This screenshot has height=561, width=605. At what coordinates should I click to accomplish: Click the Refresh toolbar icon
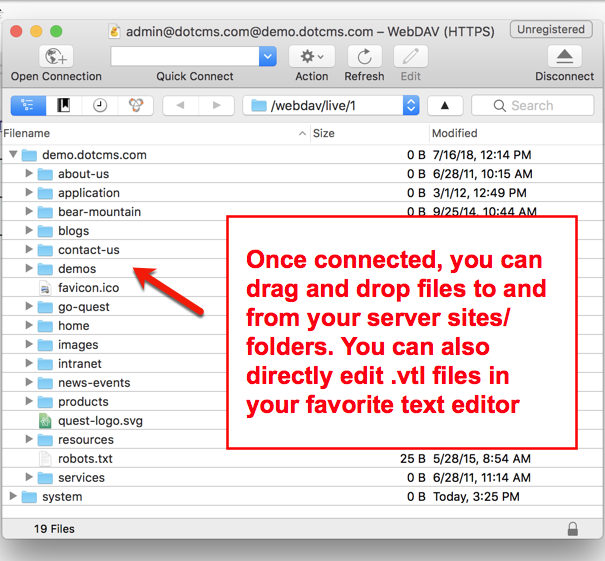(364, 57)
